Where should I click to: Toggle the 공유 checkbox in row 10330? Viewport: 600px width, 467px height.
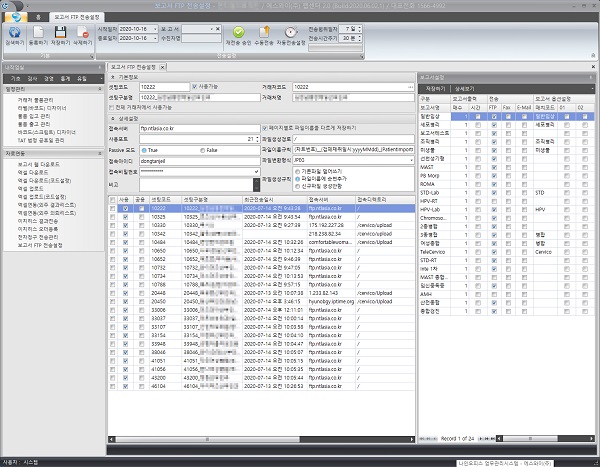(142, 225)
